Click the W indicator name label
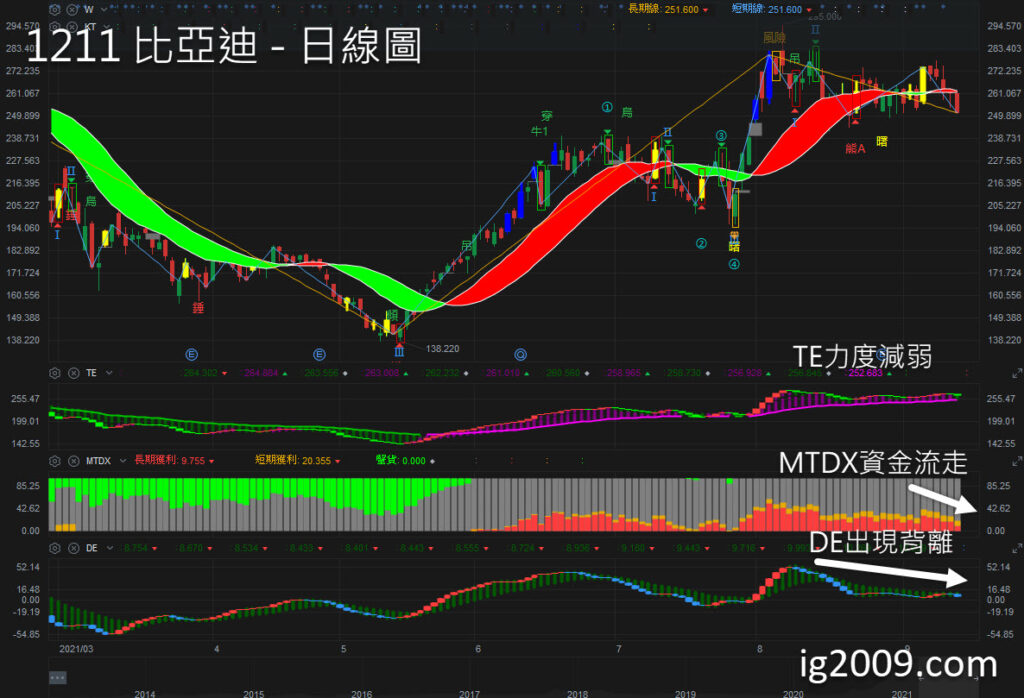Screen dimensions: 1024x698 point(89,10)
